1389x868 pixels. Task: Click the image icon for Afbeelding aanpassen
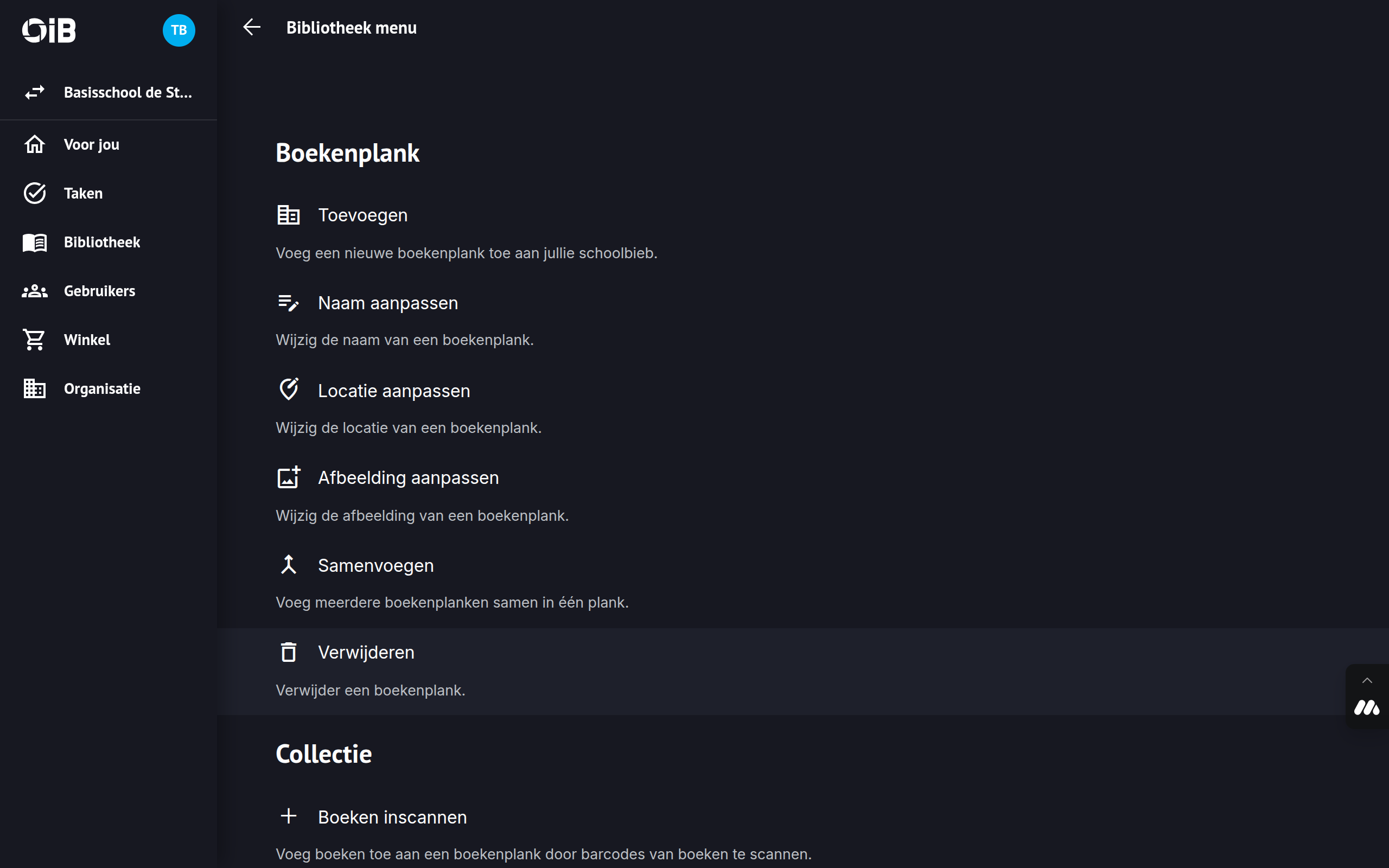point(288,477)
